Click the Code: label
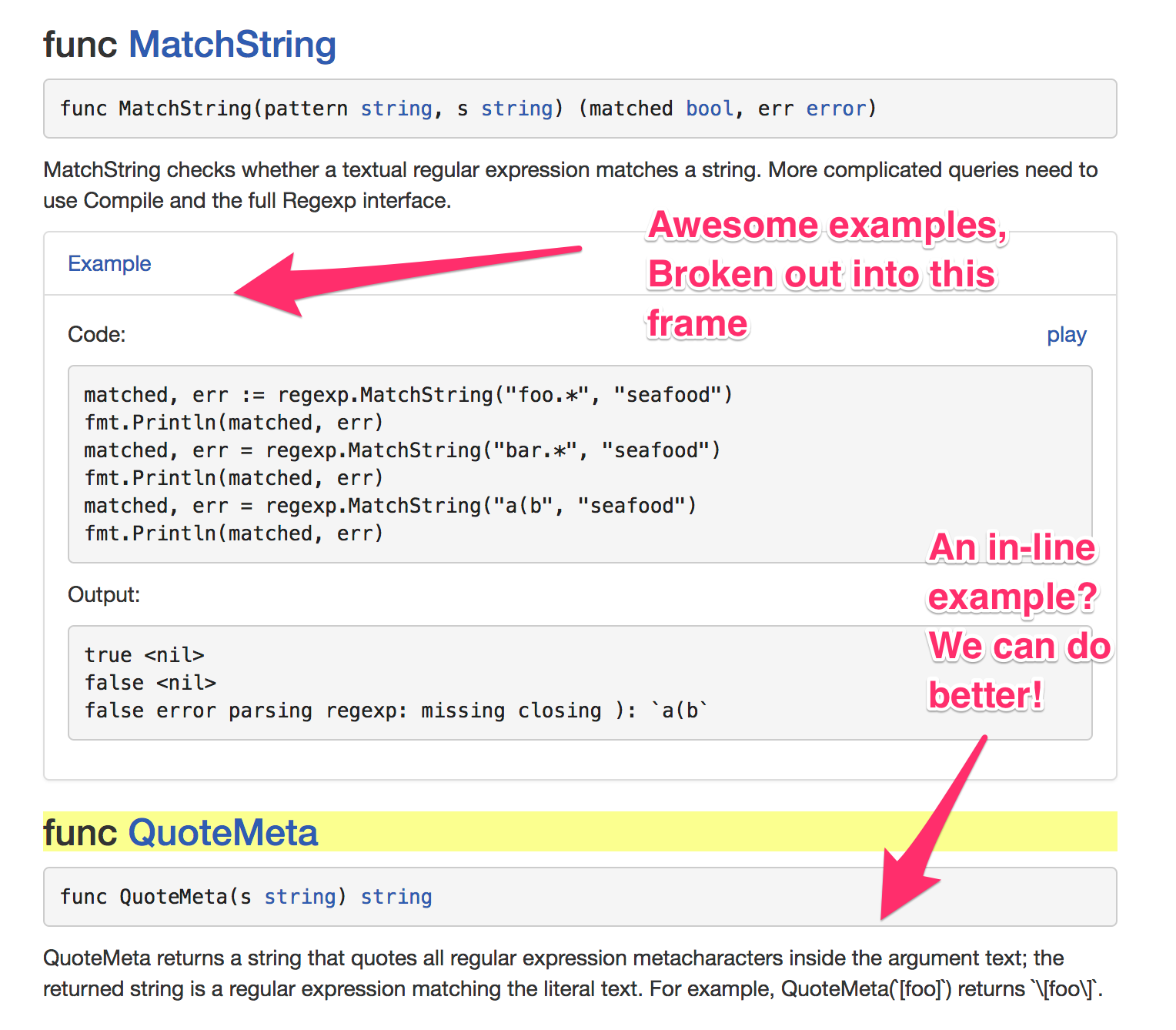 pyautogui.click(x=97, y=335)
